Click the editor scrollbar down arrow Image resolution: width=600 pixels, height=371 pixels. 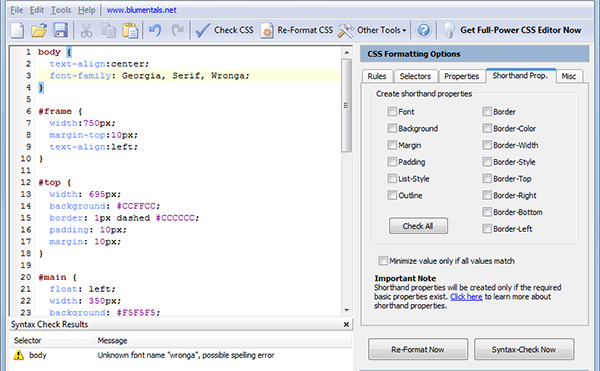tap(347, 310)
